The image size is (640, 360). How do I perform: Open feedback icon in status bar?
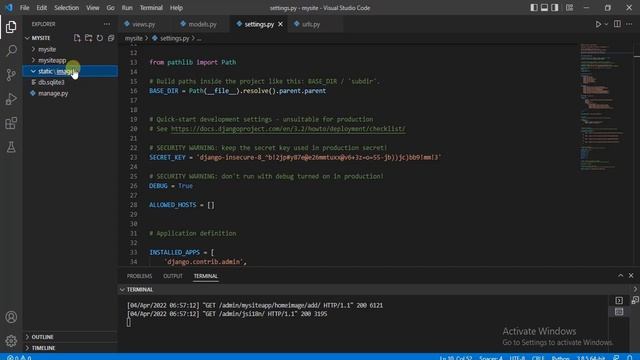(616, 358)
